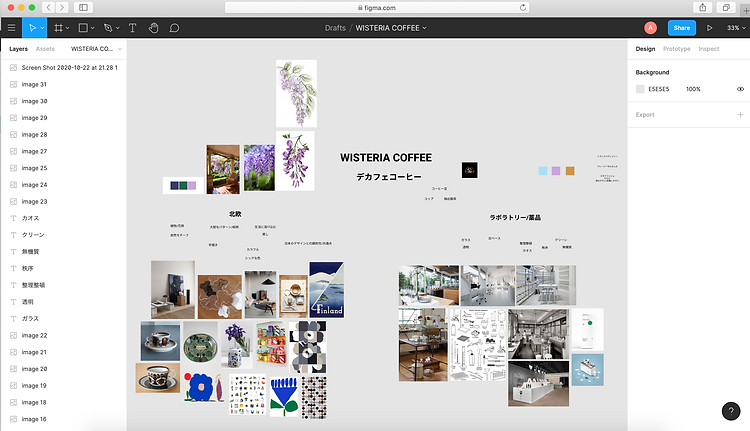
Task: Open a new Safari tab
Action: 745,10
